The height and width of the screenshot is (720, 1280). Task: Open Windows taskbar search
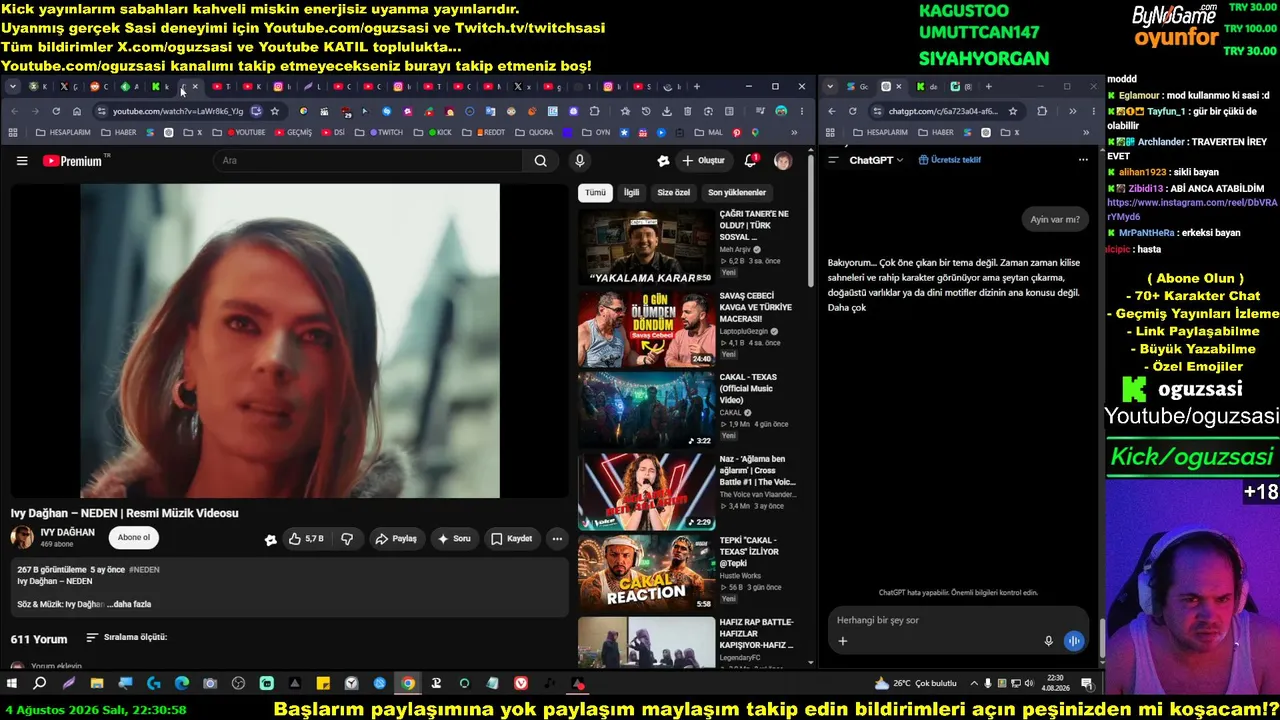40,684
